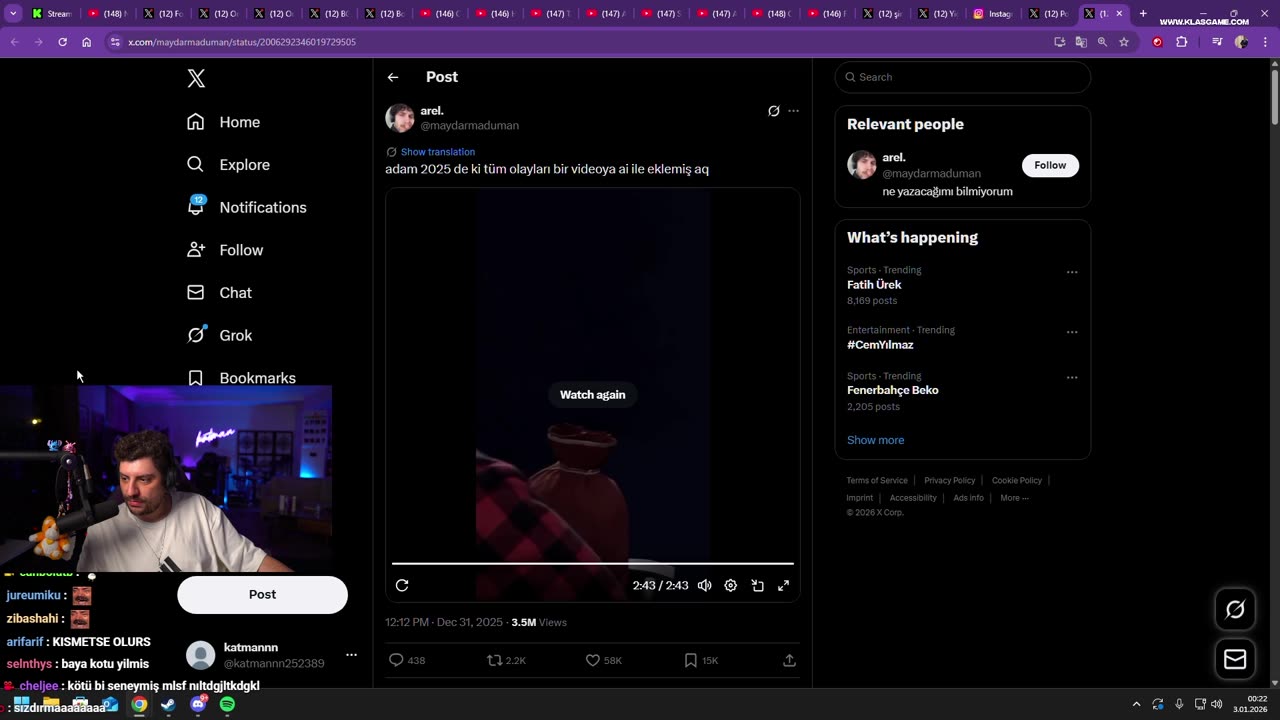Click Show translation link
Viewport: 1280px width, 720px height.
click(437, 152)
